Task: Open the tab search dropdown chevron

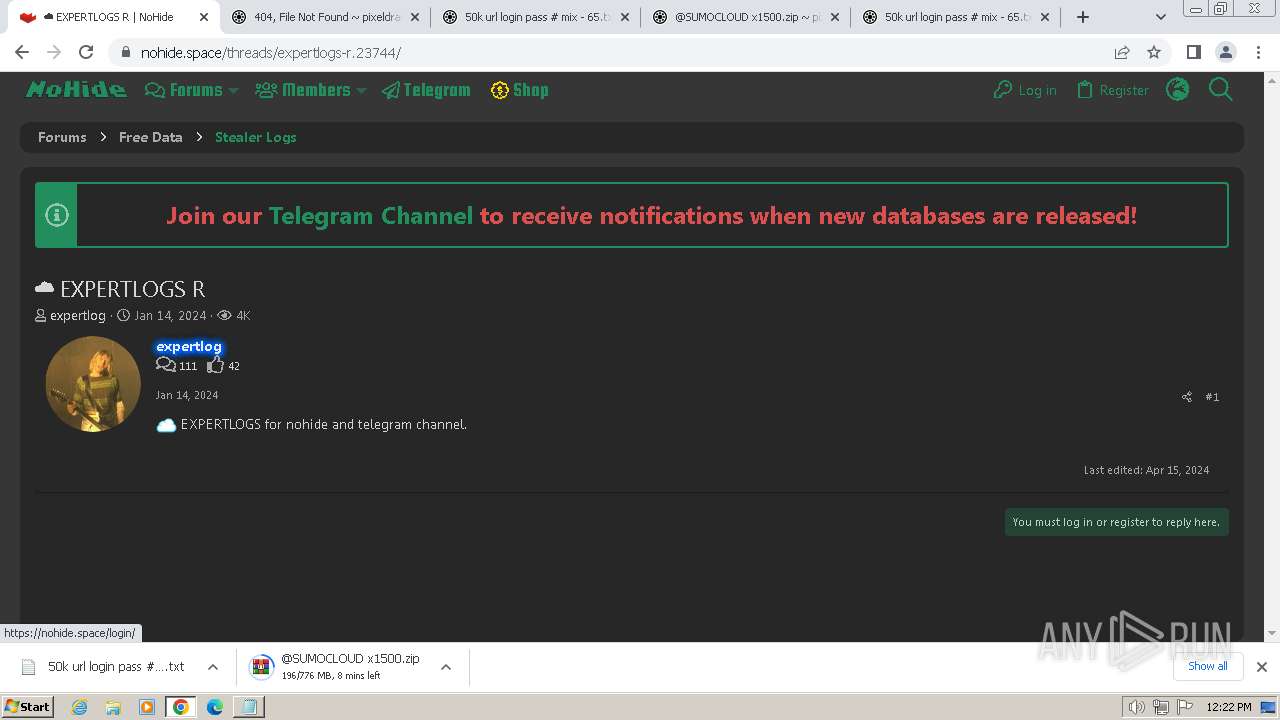Action: pyautogui.click(x=1161, y=17)
